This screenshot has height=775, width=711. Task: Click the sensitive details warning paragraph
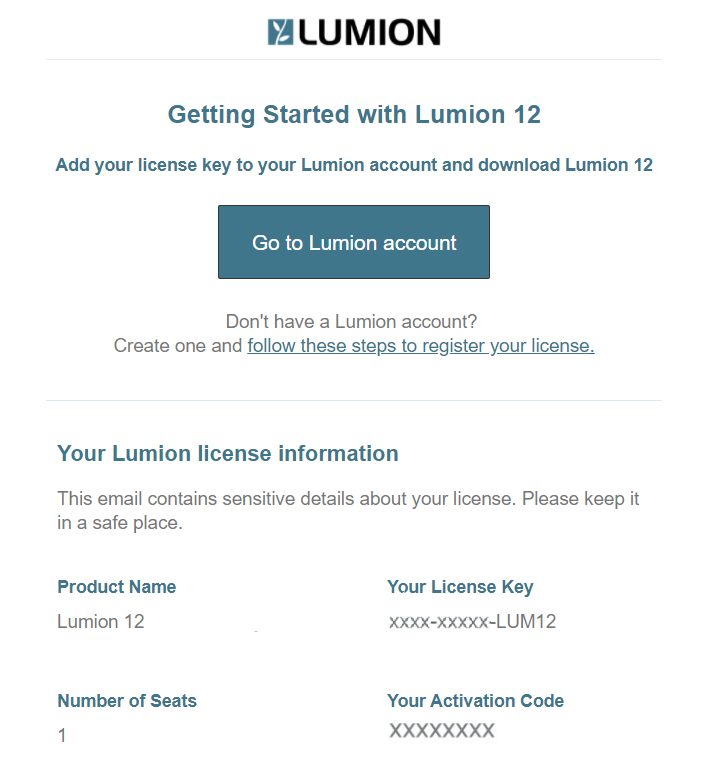pyautogui.click(x=348, y=510)
